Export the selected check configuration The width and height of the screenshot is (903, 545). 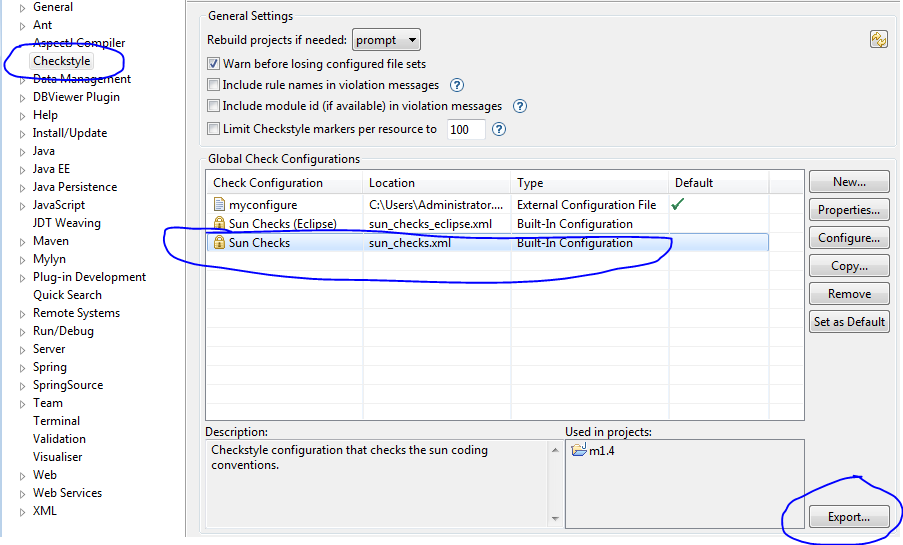(849, 517)
